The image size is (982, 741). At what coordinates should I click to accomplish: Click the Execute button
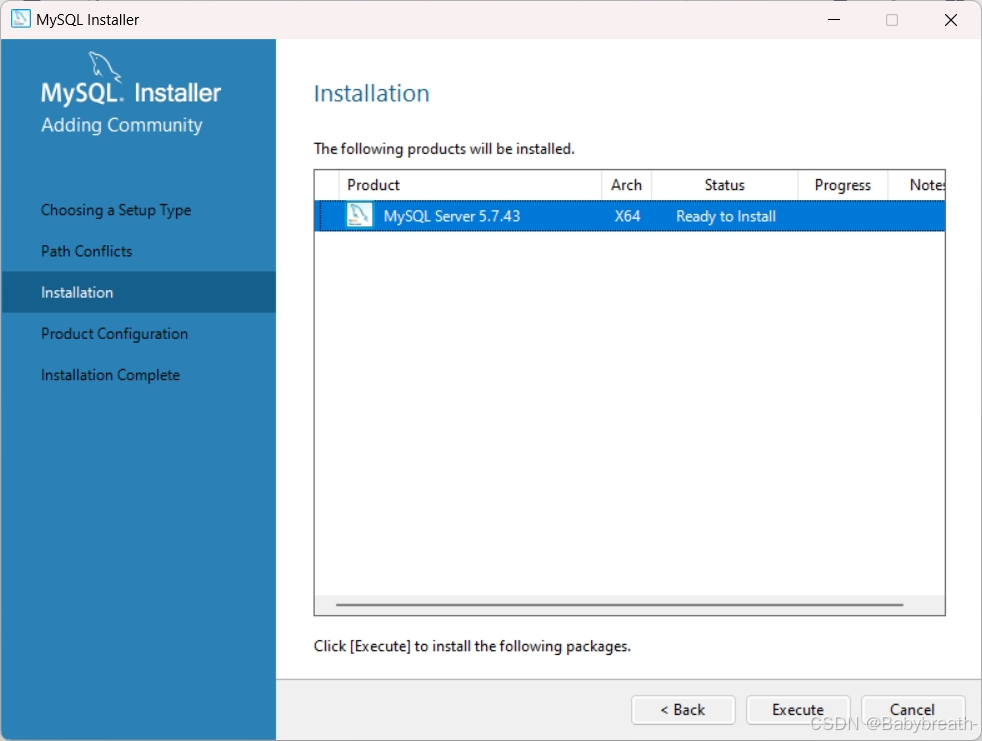click(797, 710)
